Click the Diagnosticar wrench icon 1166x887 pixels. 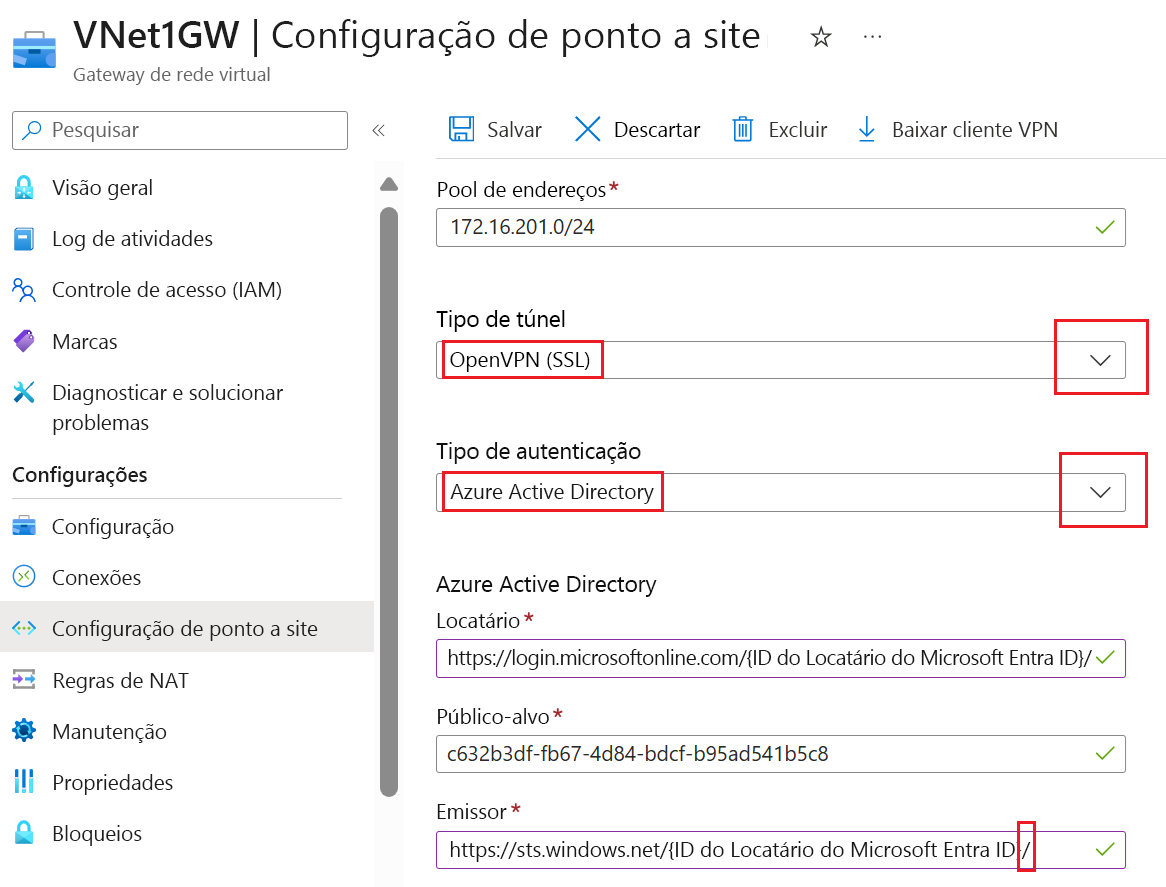(x=24, y=392)
